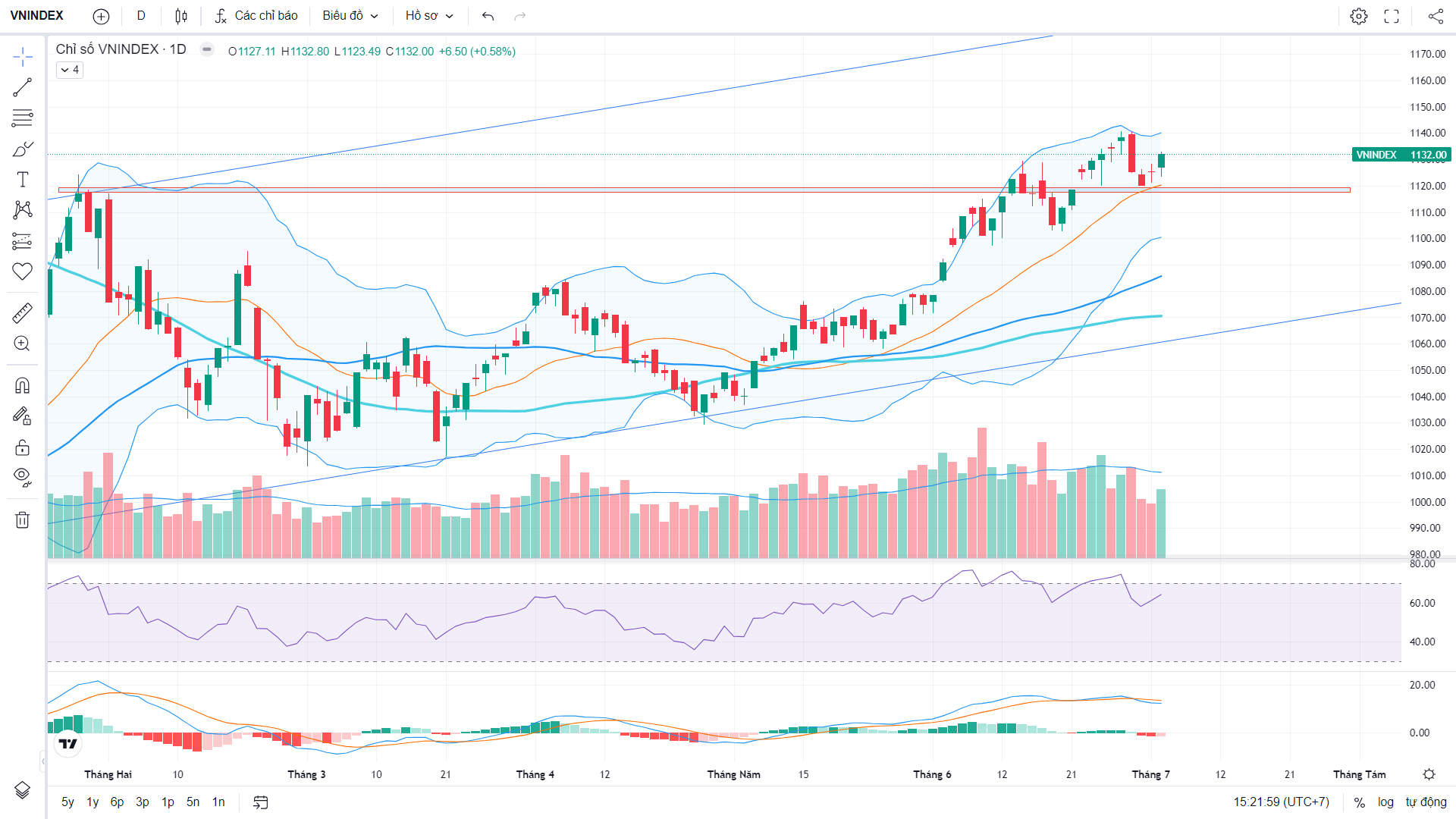The height and width of the screenshot is (819, 1456).
Task: Select the text annotation tool
Action: [x=23, y=180]
